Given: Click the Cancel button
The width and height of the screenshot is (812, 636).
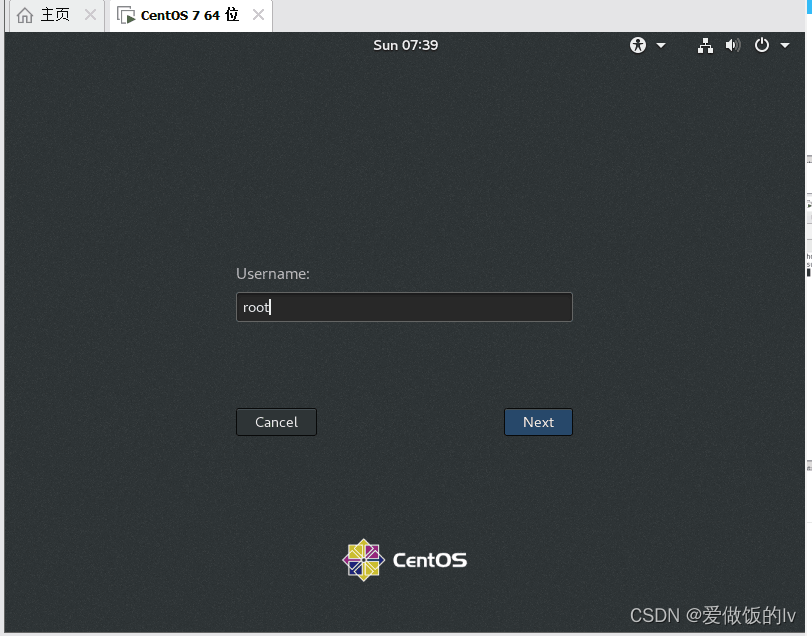Looking at the screenshot, I should (277, 422).
